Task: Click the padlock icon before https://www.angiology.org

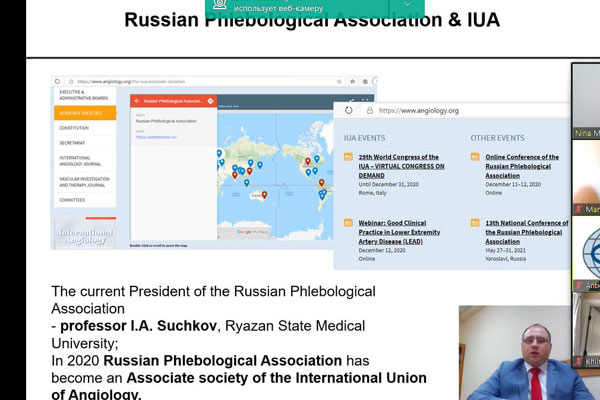Action: click(x=372, y=110)
